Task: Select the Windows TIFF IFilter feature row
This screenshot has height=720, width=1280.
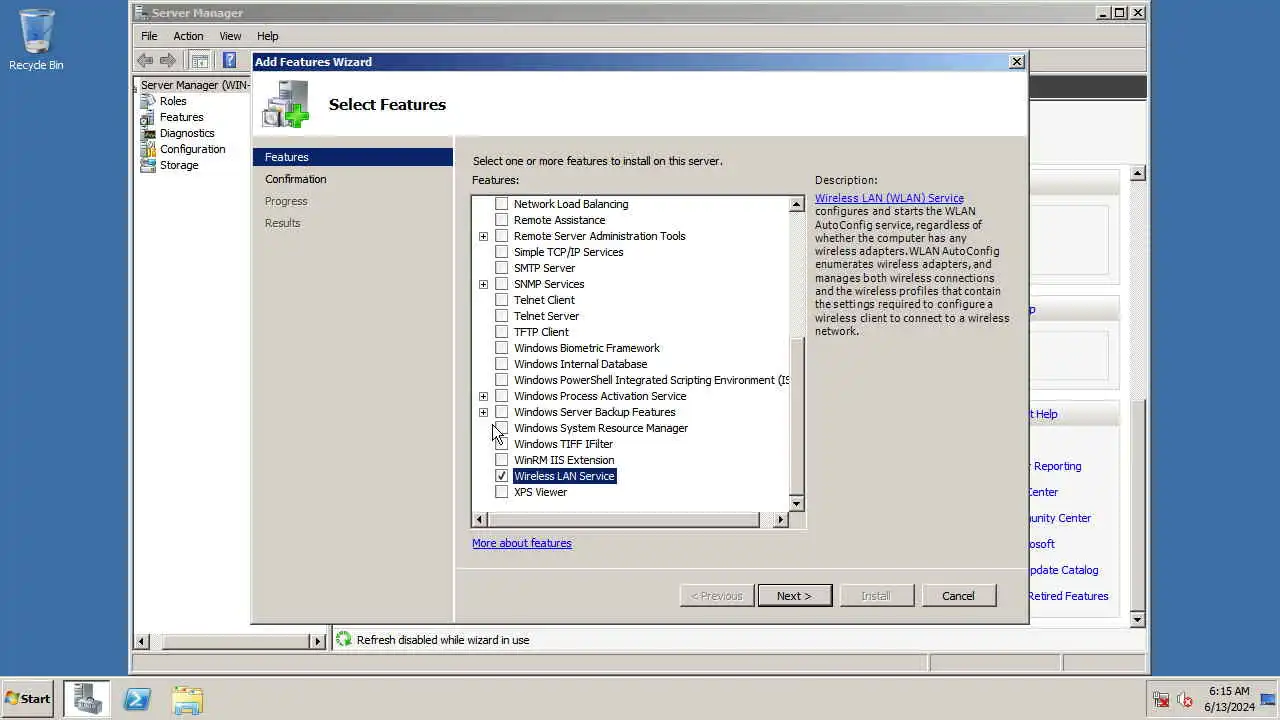Action: point(563,444)
